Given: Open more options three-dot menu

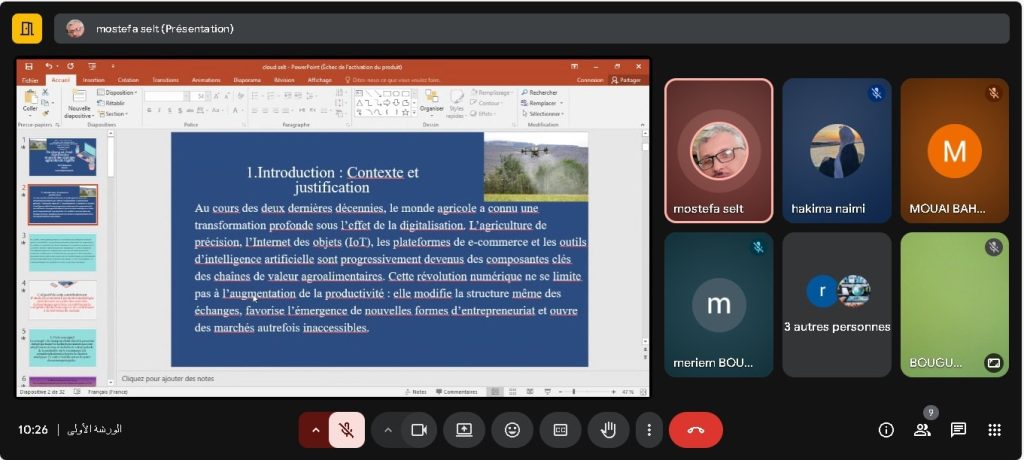Looking at the screenshot, I should 649,430.
